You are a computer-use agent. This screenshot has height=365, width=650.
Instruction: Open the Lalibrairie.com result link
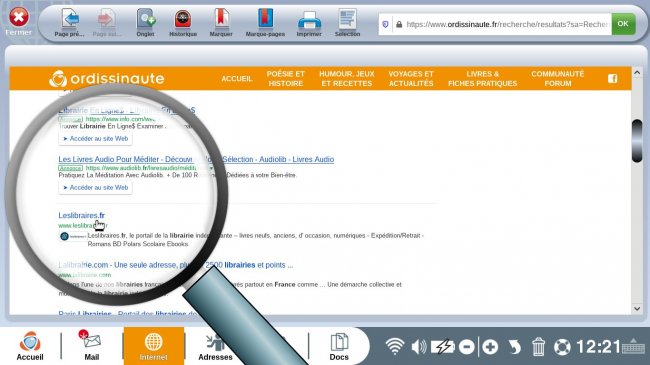coord(176,265)
